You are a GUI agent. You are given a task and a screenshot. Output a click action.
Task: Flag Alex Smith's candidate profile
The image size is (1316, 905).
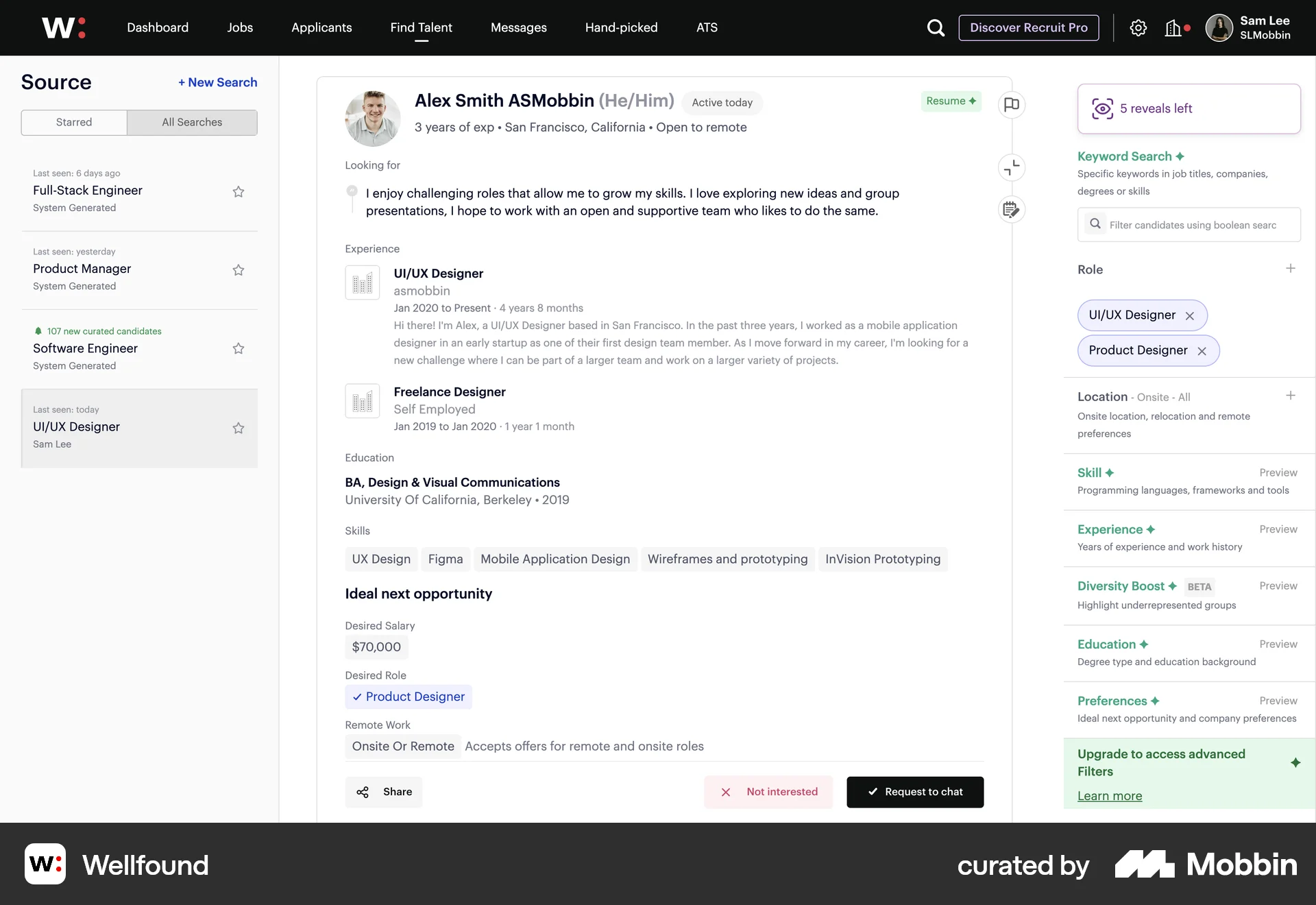click(x=1012, y=104)
